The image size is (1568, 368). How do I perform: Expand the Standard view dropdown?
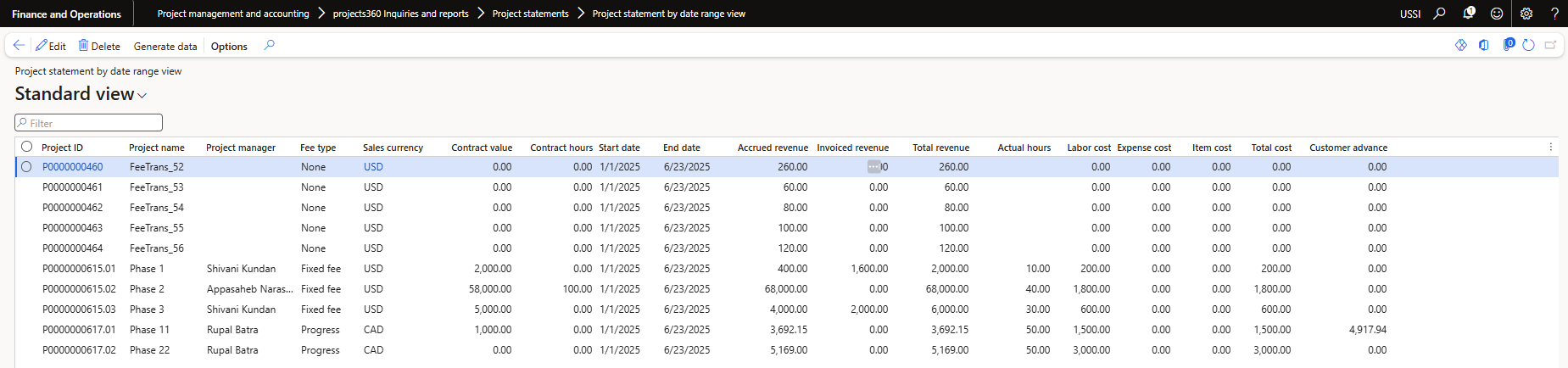click(142, 95)
